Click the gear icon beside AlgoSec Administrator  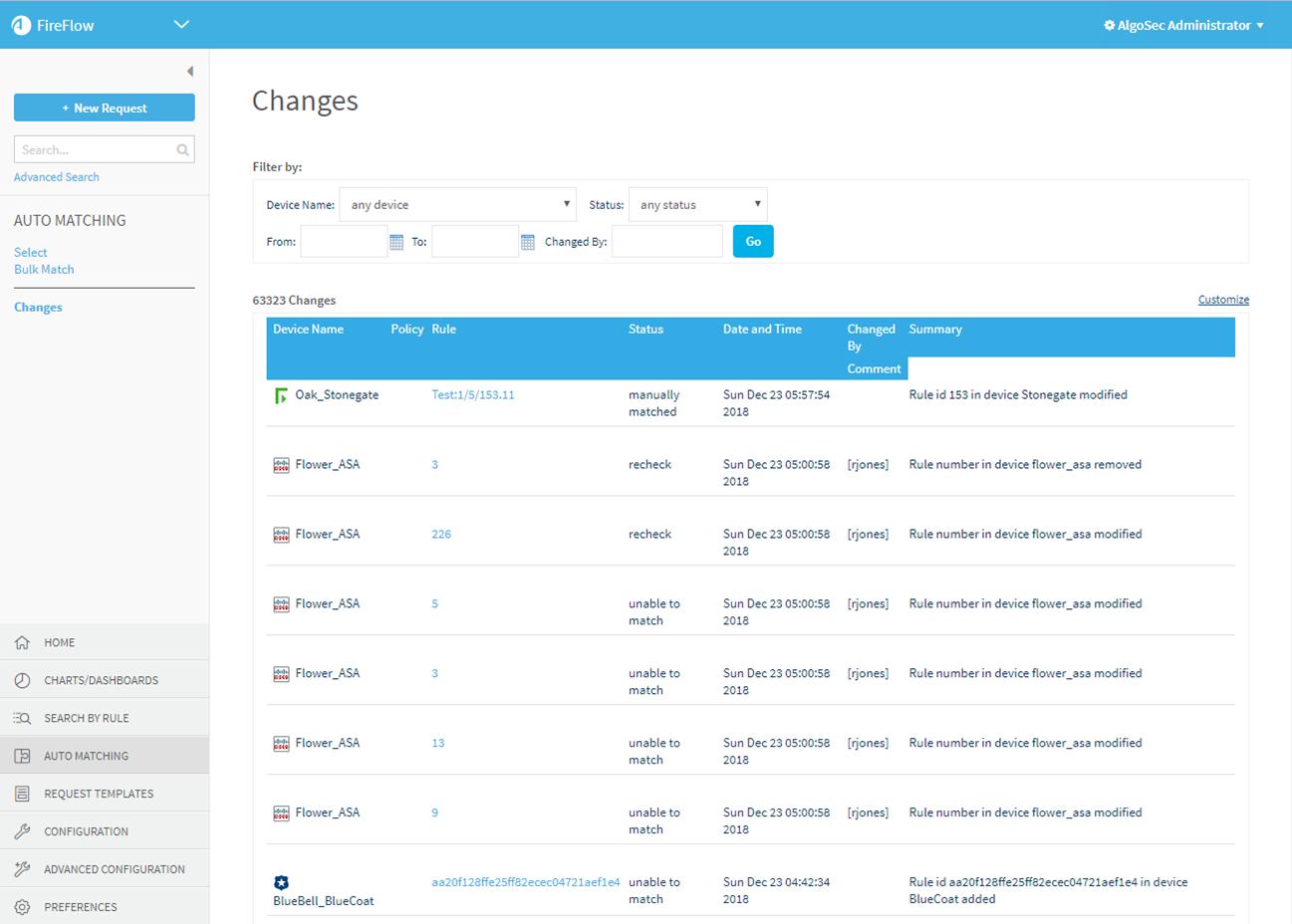pos(1109,26)
